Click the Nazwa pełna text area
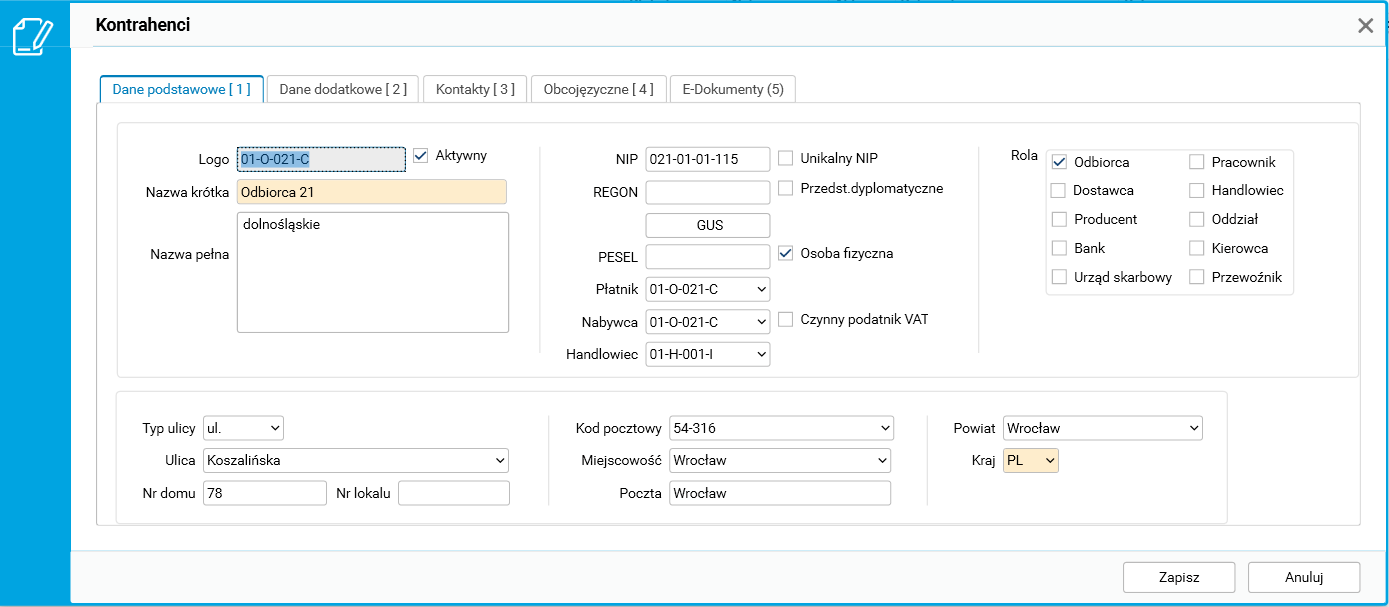 373,271
